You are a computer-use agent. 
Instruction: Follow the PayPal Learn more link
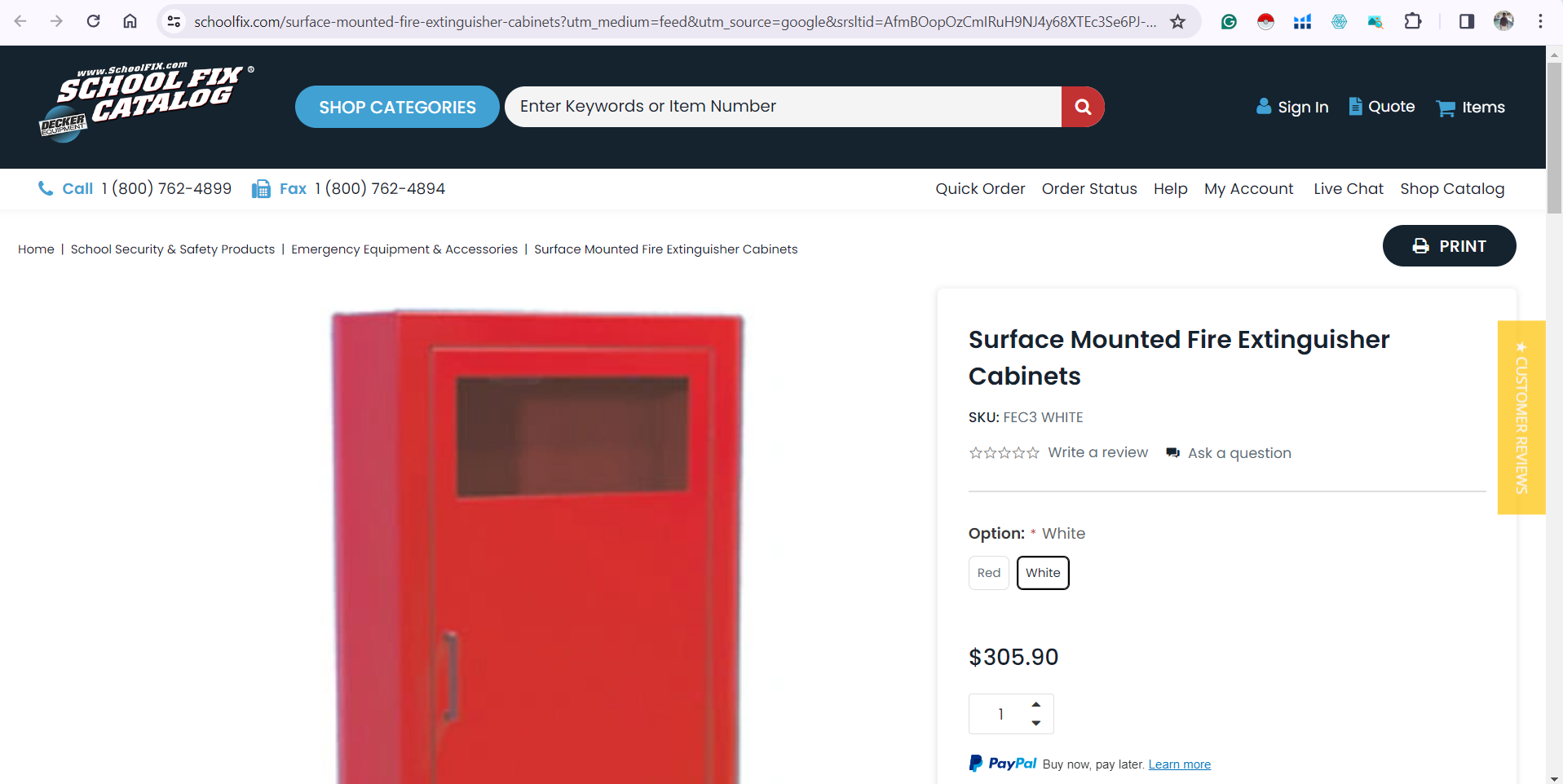click(1179, 764)
